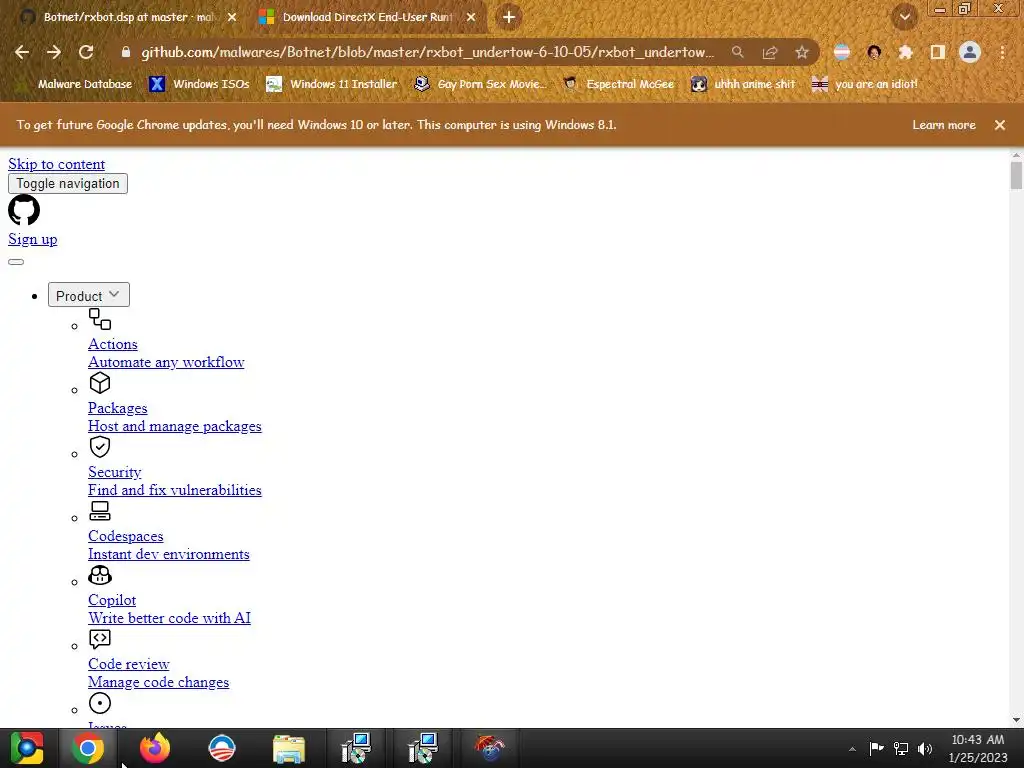Open Chrome profile avatar
This screenshot has height=768, width=1024.
pyautogui.click(x=970, y=52)
